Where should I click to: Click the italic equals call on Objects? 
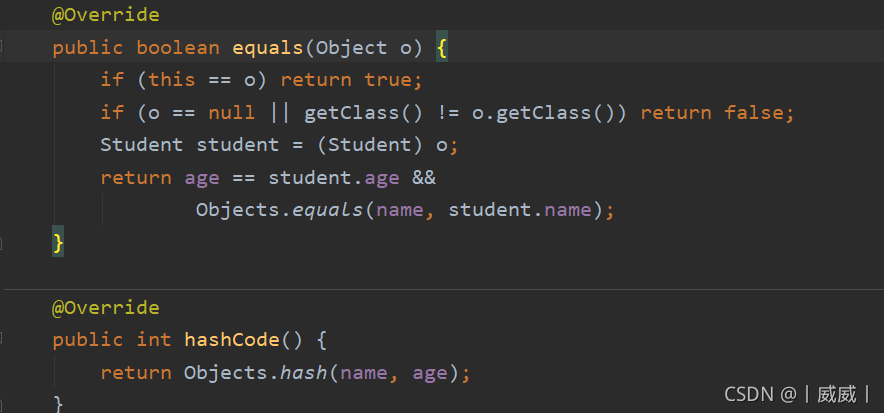[x=328, y=210]
